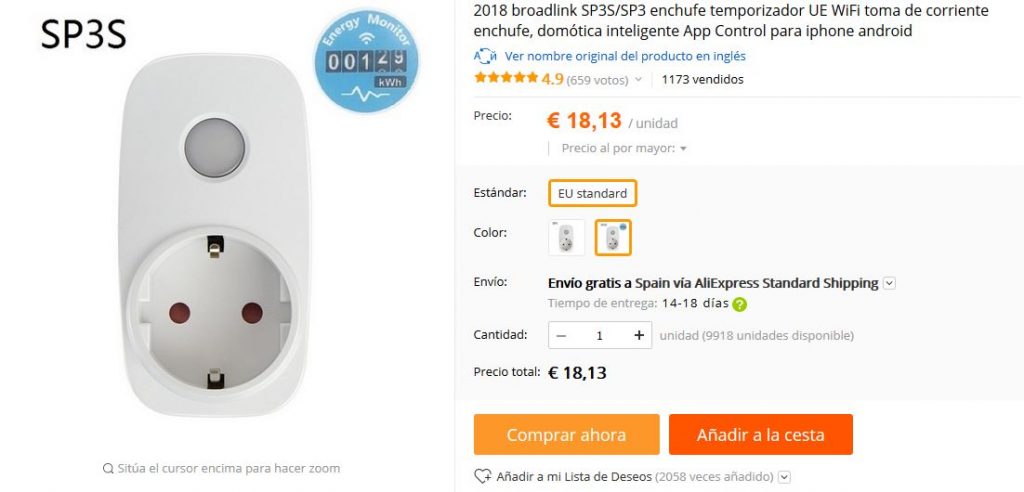Click the five-star rating icons
The height and width of the screenshot is (492, 1024).
point(506,78)
